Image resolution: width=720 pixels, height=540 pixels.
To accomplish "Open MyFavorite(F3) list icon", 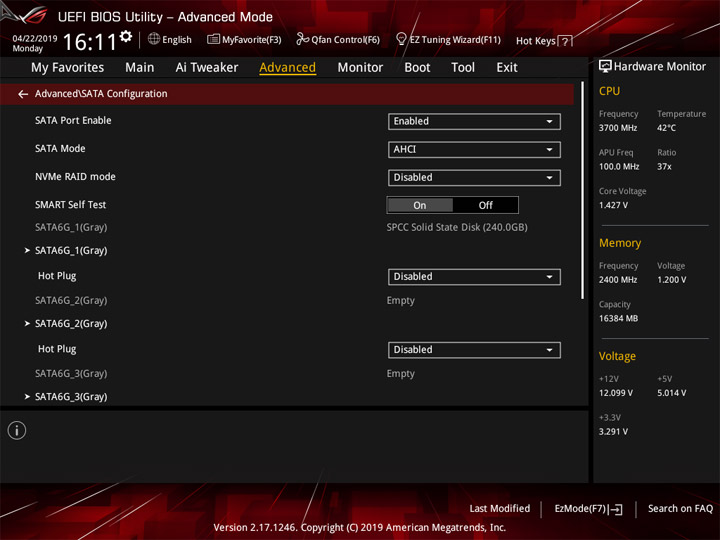I will 213,39.
